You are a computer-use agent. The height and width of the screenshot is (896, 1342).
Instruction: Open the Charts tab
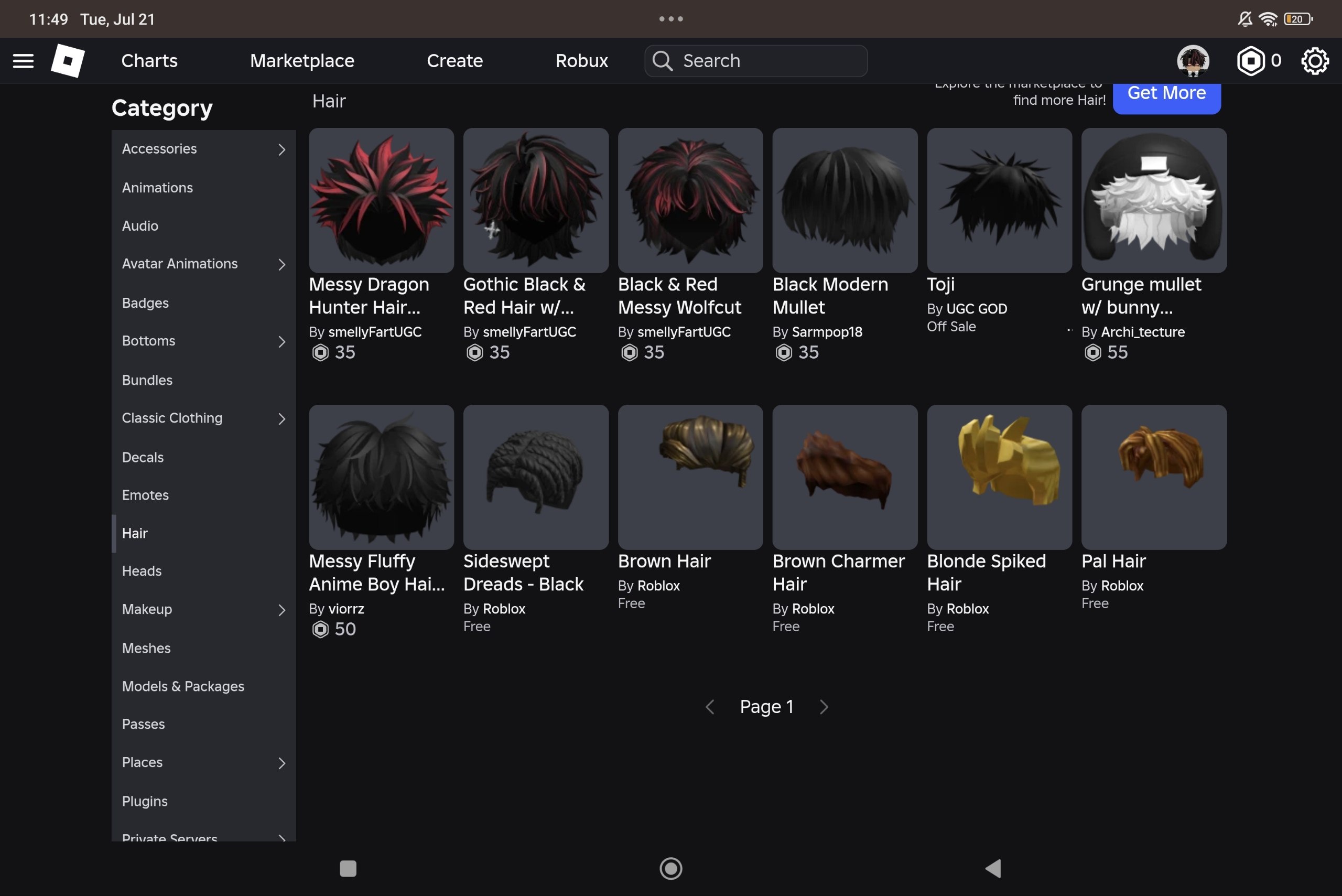[x=150, y=61]
